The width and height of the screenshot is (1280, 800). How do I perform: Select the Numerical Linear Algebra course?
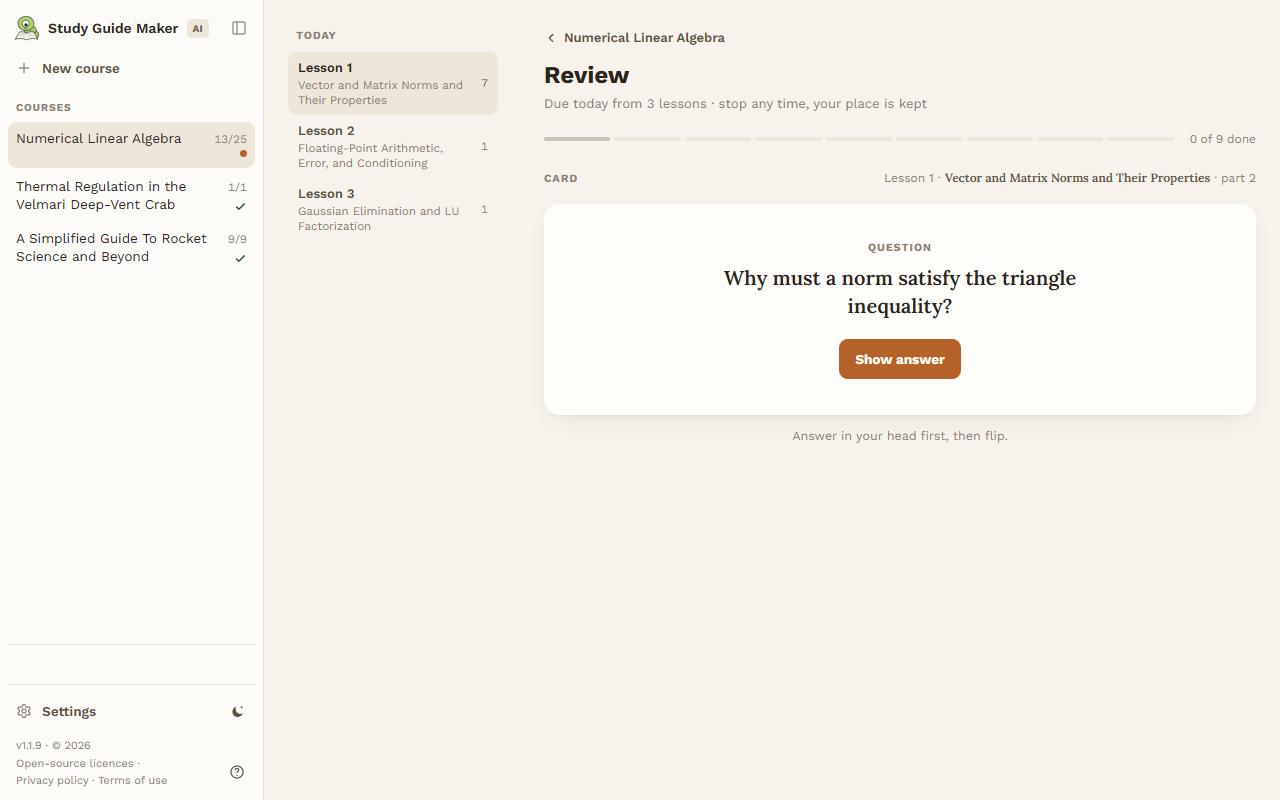(131, 145)
